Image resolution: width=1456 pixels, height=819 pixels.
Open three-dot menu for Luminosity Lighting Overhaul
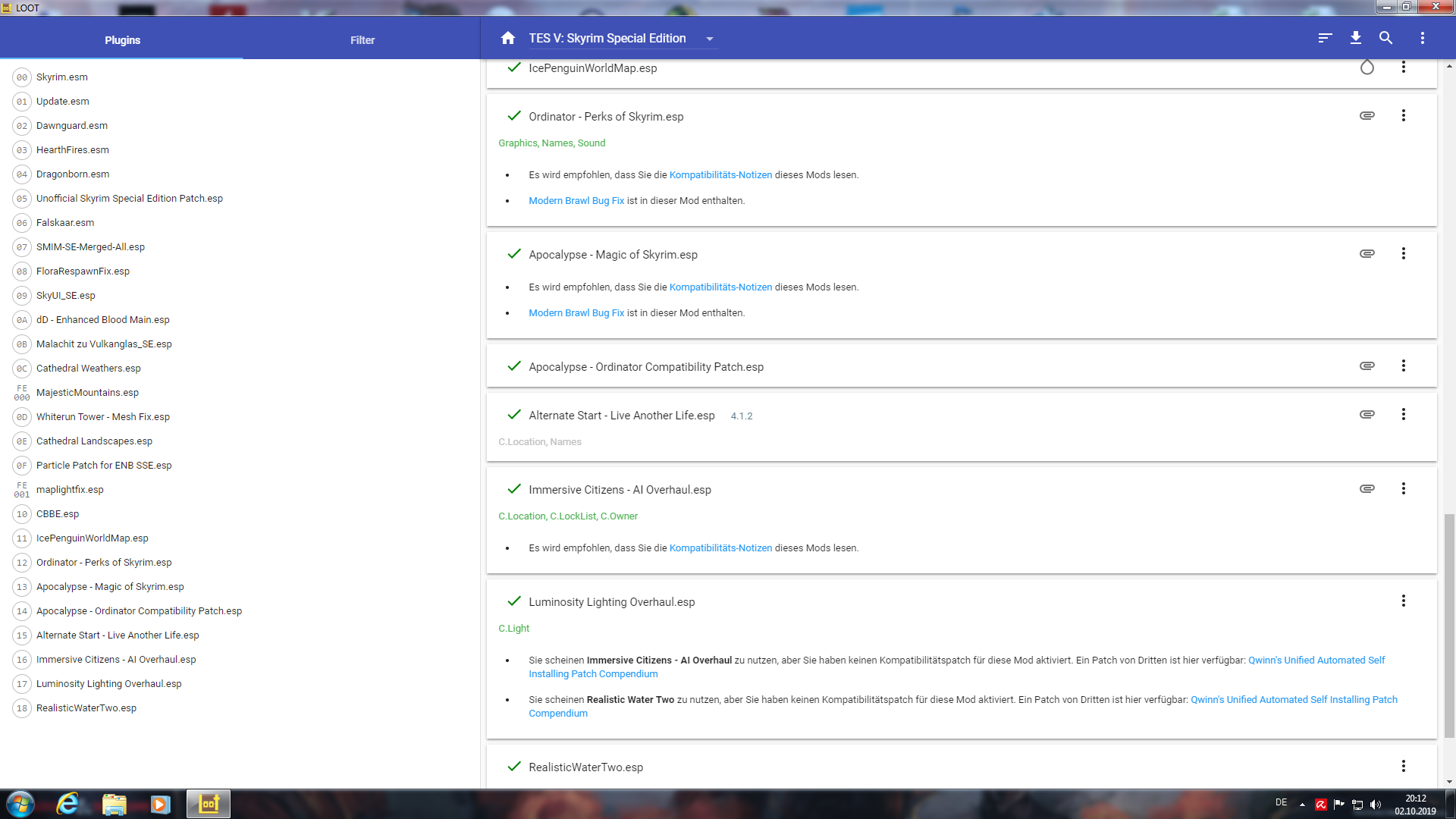click(x=1403, y=601)
